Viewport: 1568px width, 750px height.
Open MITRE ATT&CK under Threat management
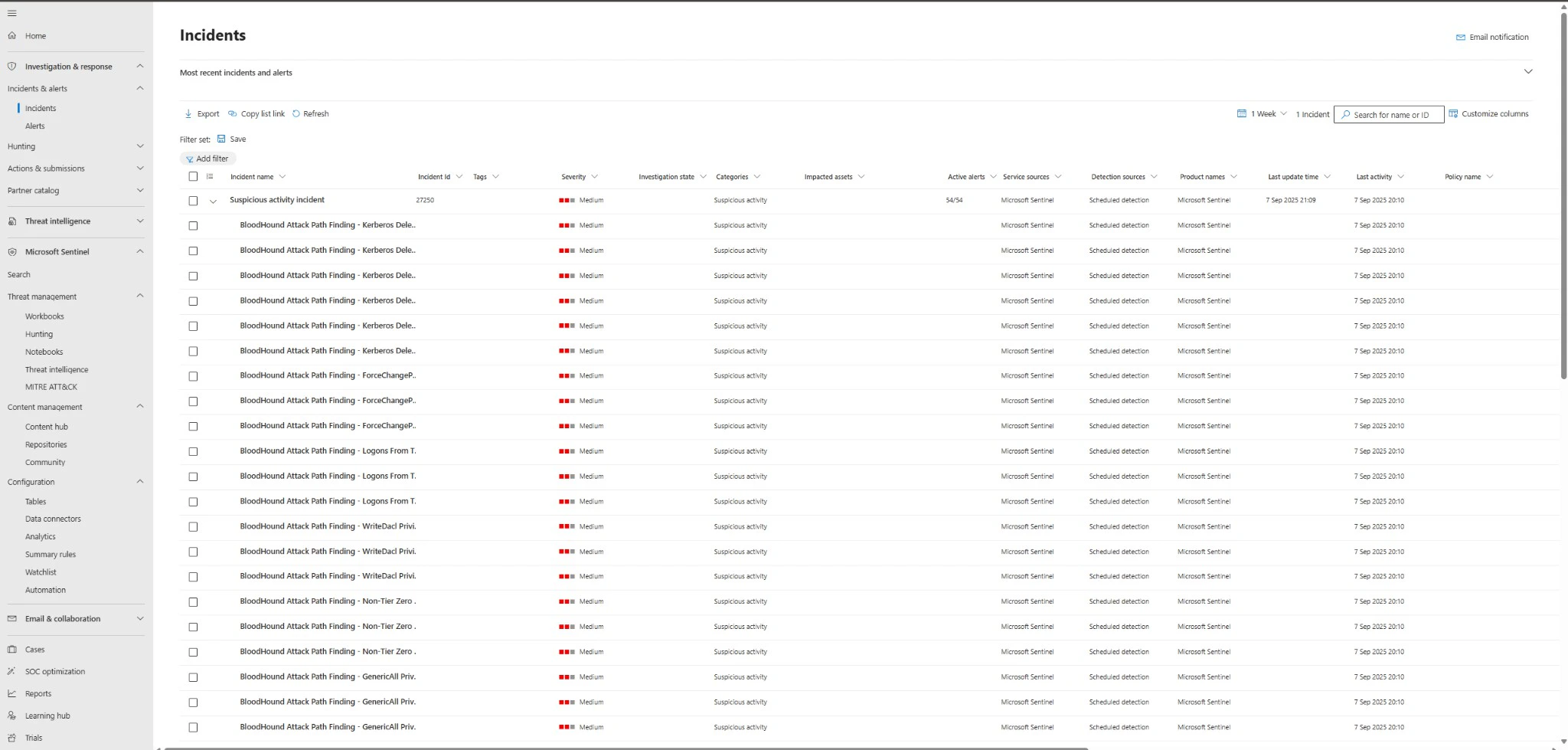tap(51, 387)
